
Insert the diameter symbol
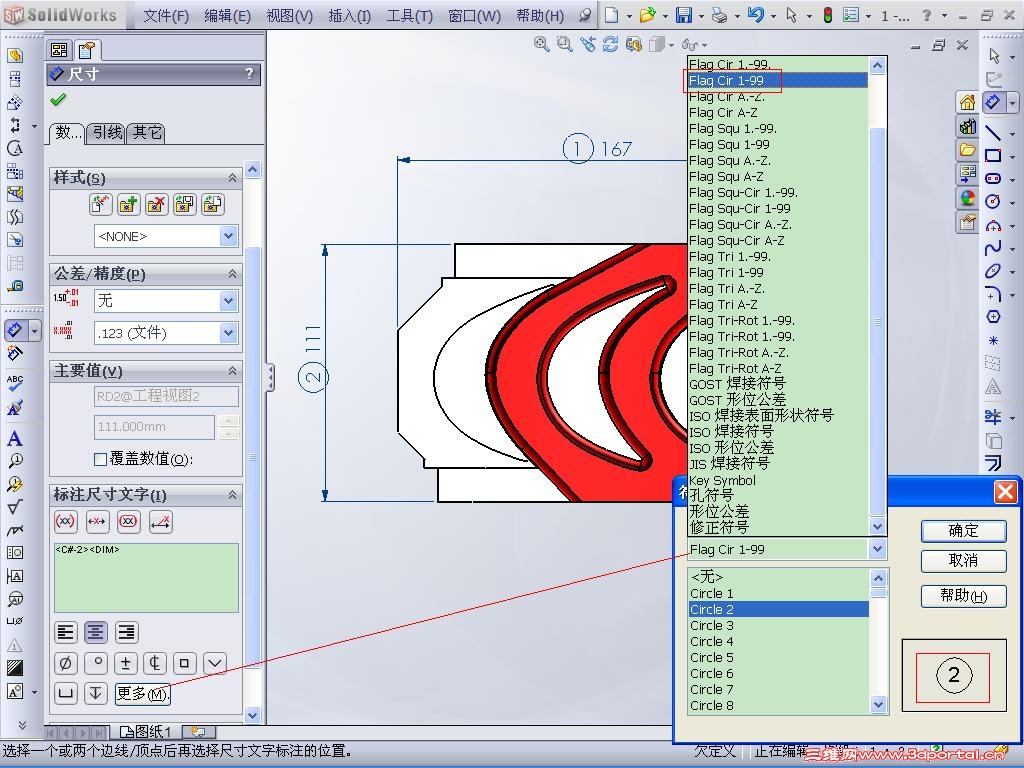65,664
